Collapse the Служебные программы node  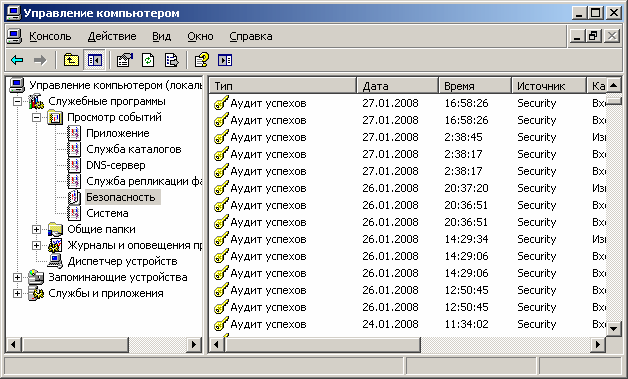click(17, 101)
